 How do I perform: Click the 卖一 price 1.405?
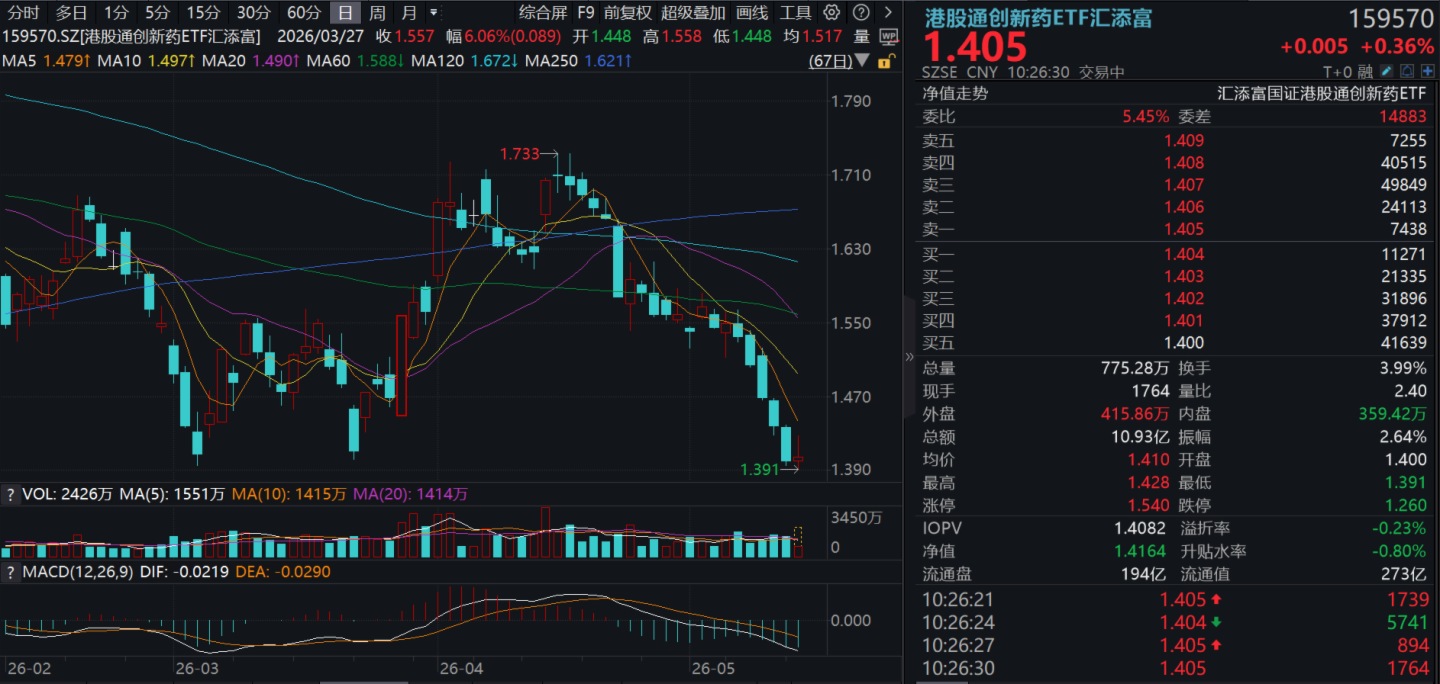click(1183, 230)
